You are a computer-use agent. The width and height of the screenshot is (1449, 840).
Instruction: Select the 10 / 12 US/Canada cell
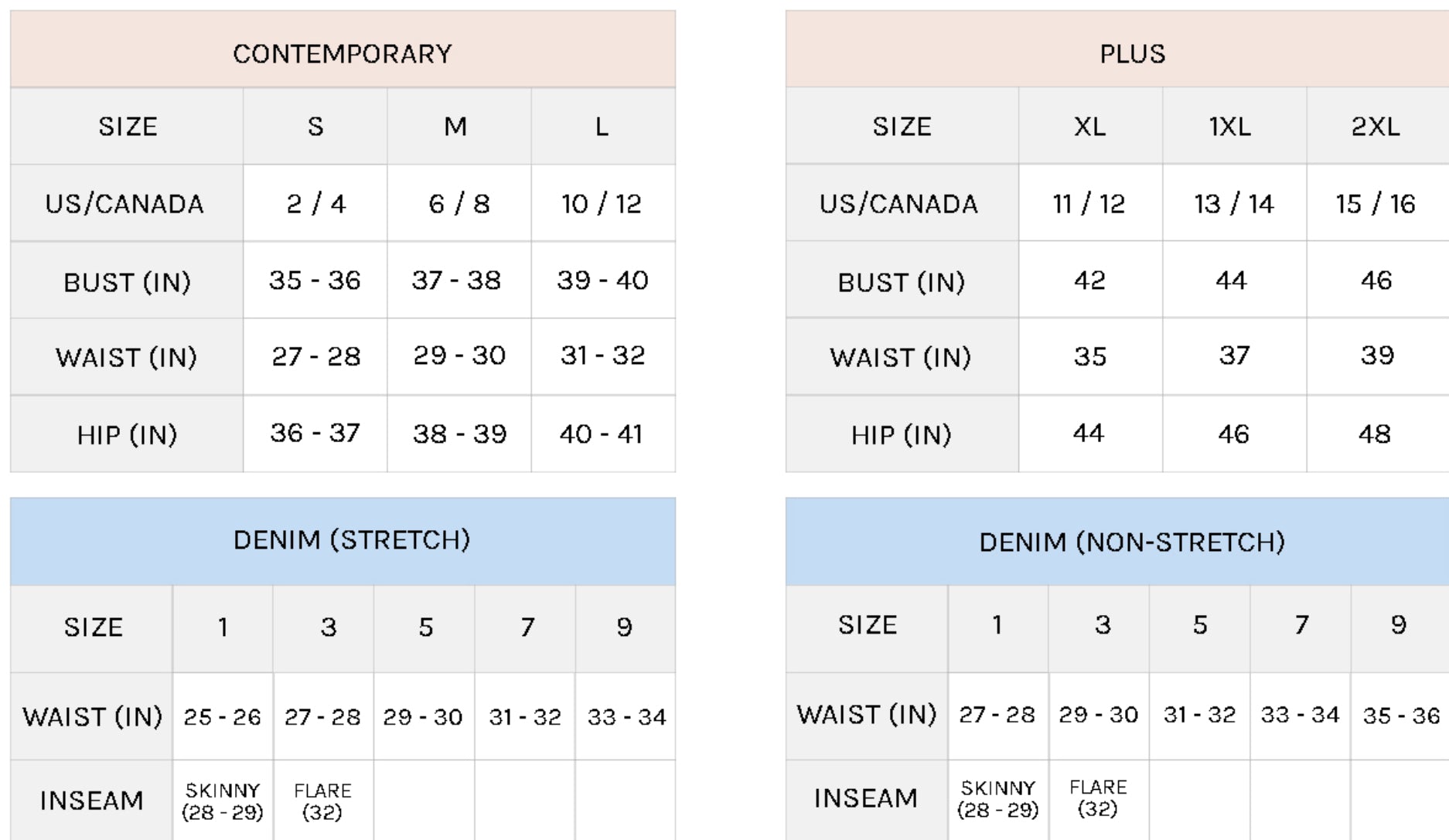point(603,203)
